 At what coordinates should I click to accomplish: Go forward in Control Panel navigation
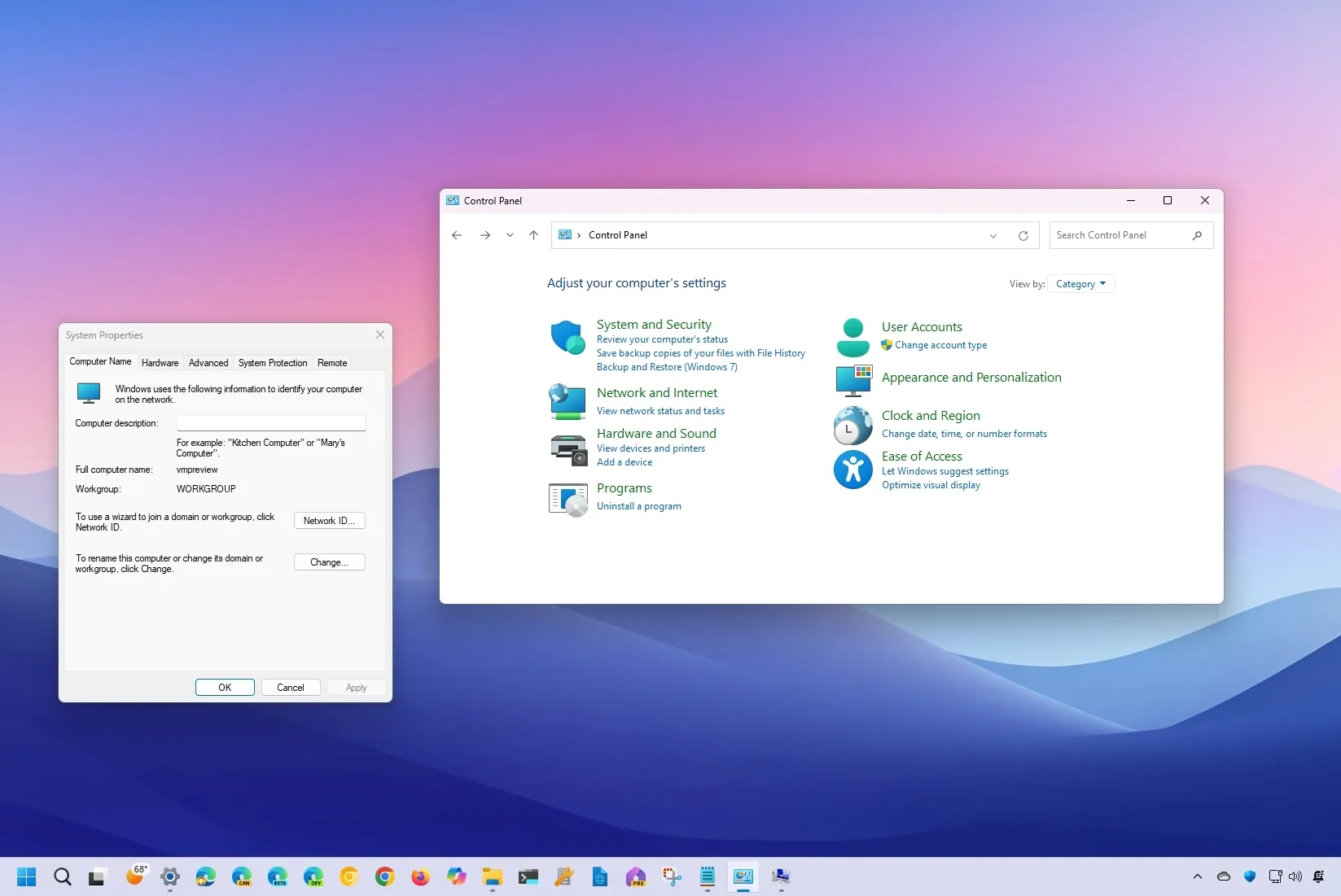pyautogui.click(x=485, y=235)
